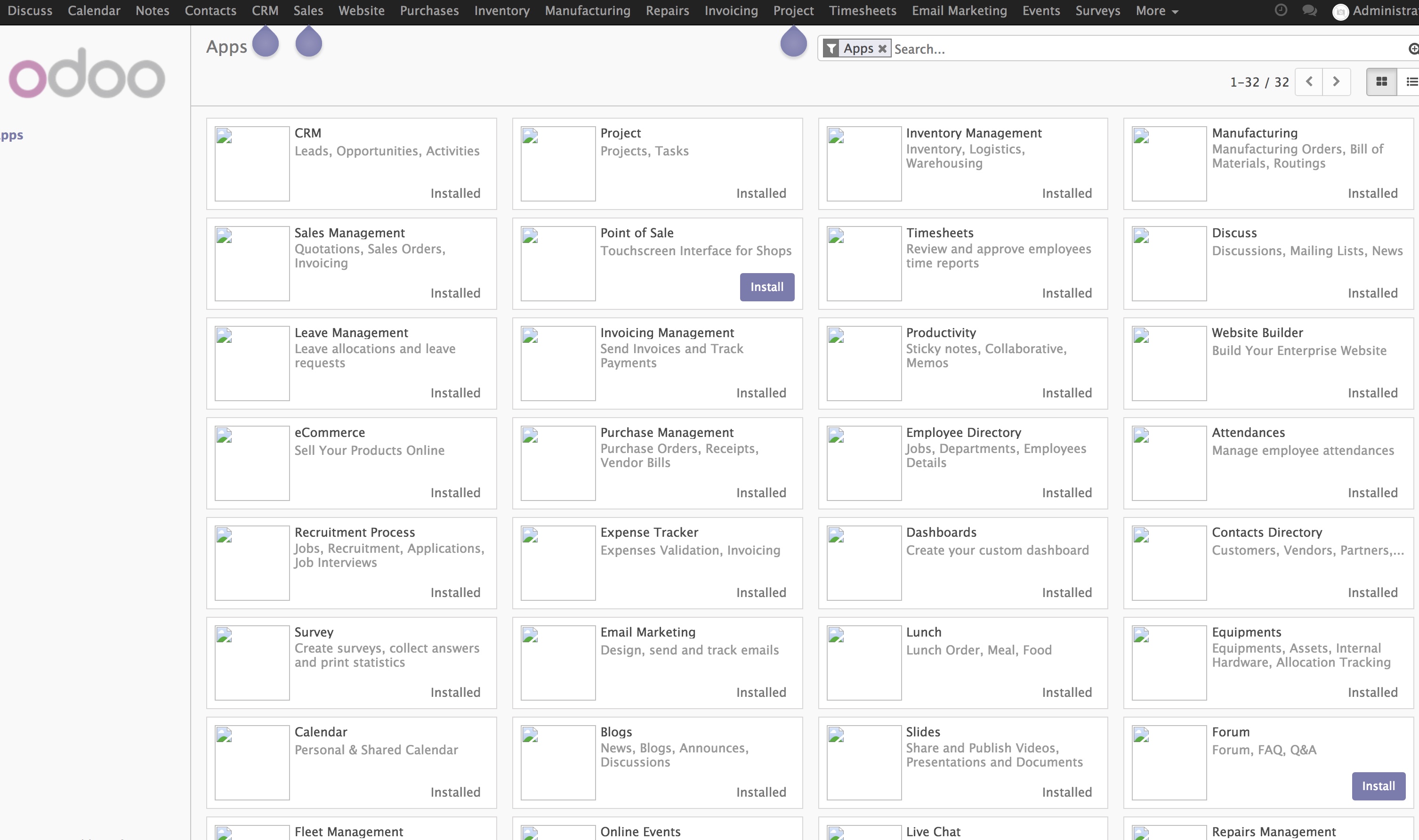Image resolution: width=1419 pixels, height=840 pixels.
Task: Click the Manufacturing app icon
Action: [x=1169, y=163]
